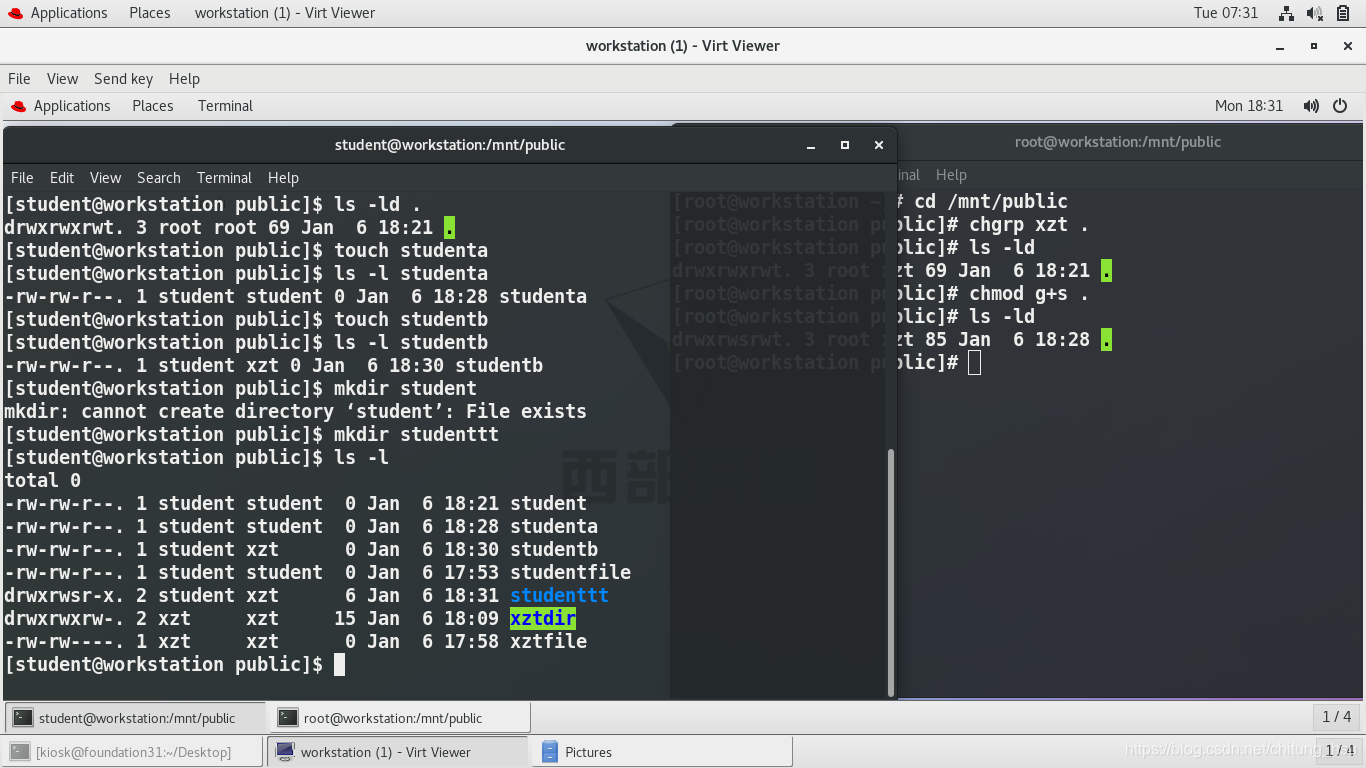The width and height of the screenshot is (1366, 768).
Task: Click highlighted xztdir directory name
Action: click(x=543, y=618)
